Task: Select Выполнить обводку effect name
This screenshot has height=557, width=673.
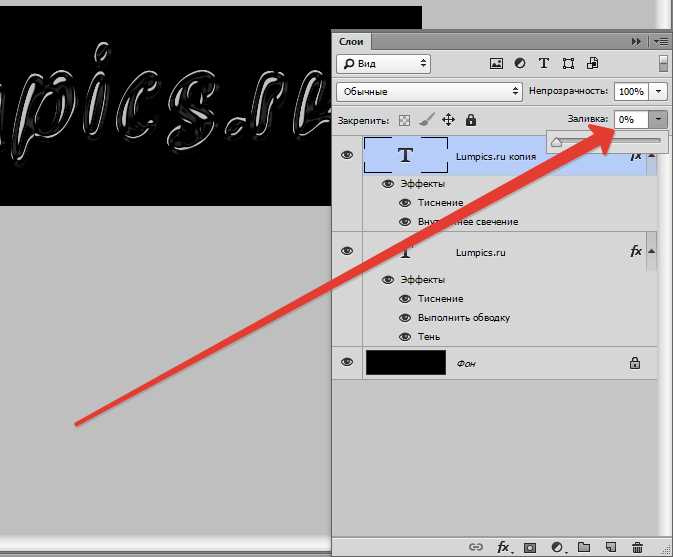Action: pyautogui.click(x=464, y=318)
